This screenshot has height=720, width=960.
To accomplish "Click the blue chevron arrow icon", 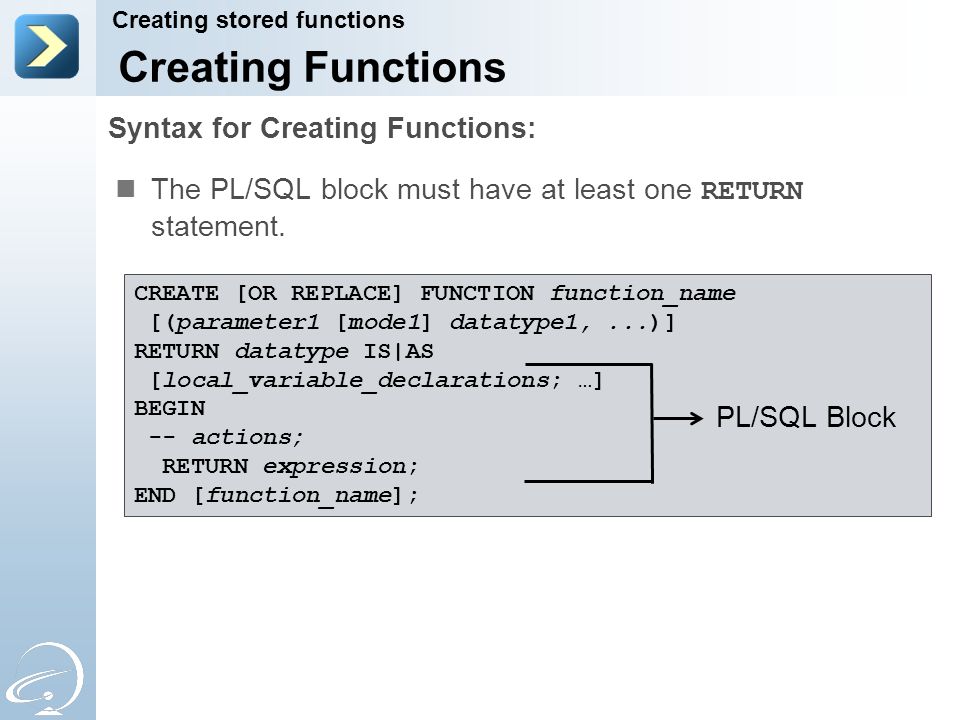I will (47, 47).
